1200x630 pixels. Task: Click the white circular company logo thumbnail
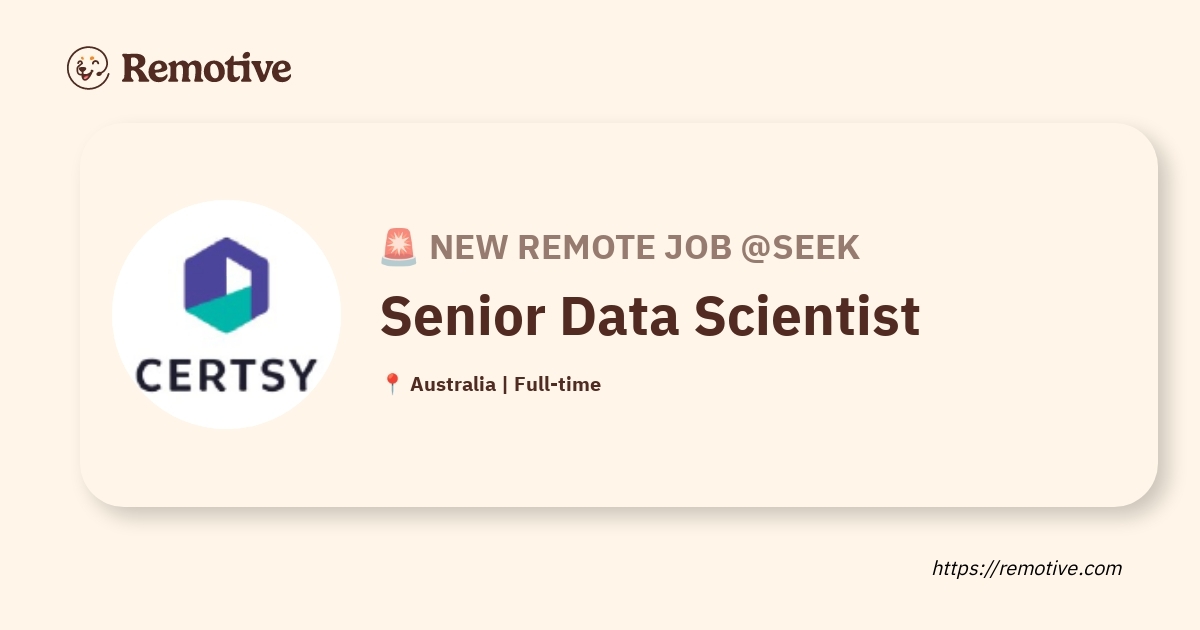[x=227, y=314]
